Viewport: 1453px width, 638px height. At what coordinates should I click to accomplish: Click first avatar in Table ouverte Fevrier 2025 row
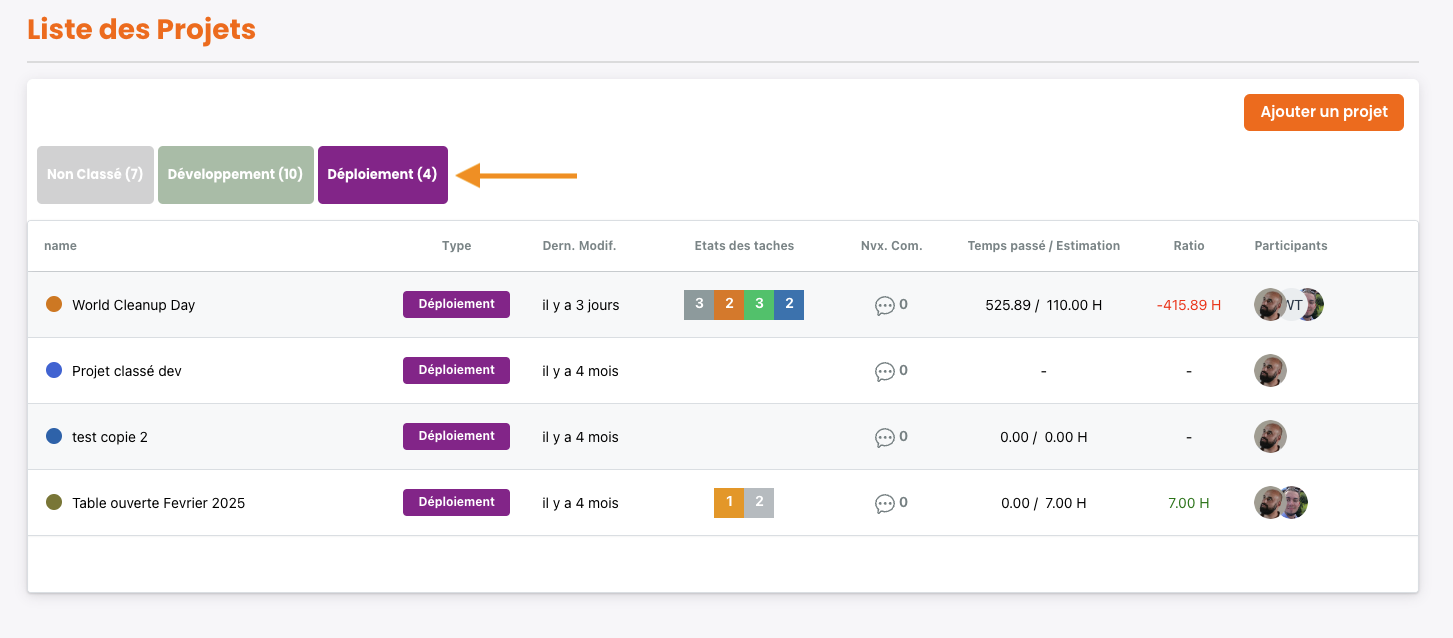click(1268, 503)
